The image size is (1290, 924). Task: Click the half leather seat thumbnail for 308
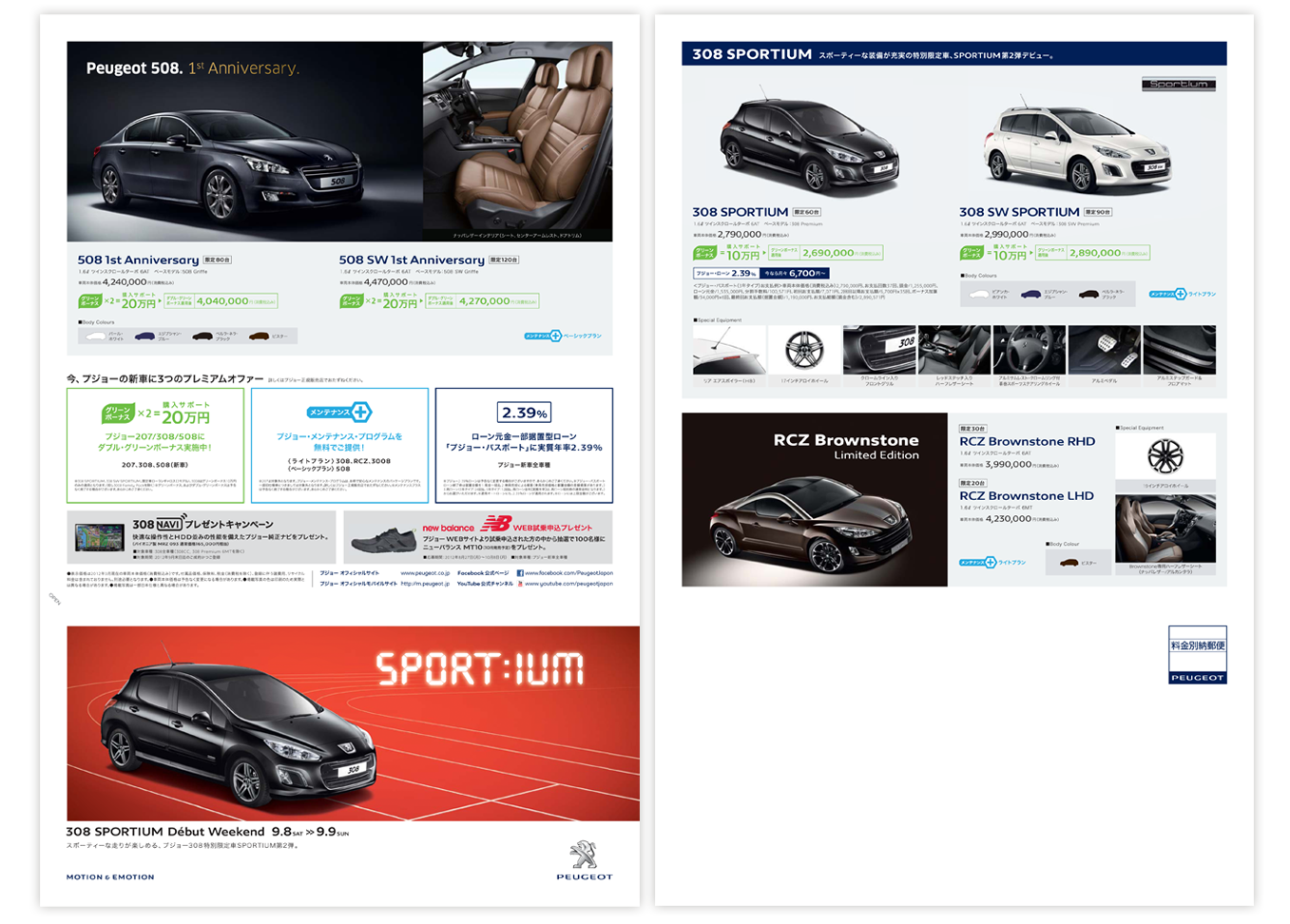click(x=954, y=350)
